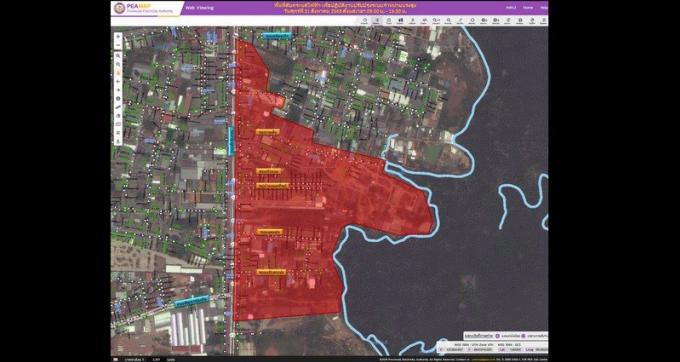Zoom in with the plus map button
The width and height of the screenshot is (680, 362).
click(x=118, y=36)
